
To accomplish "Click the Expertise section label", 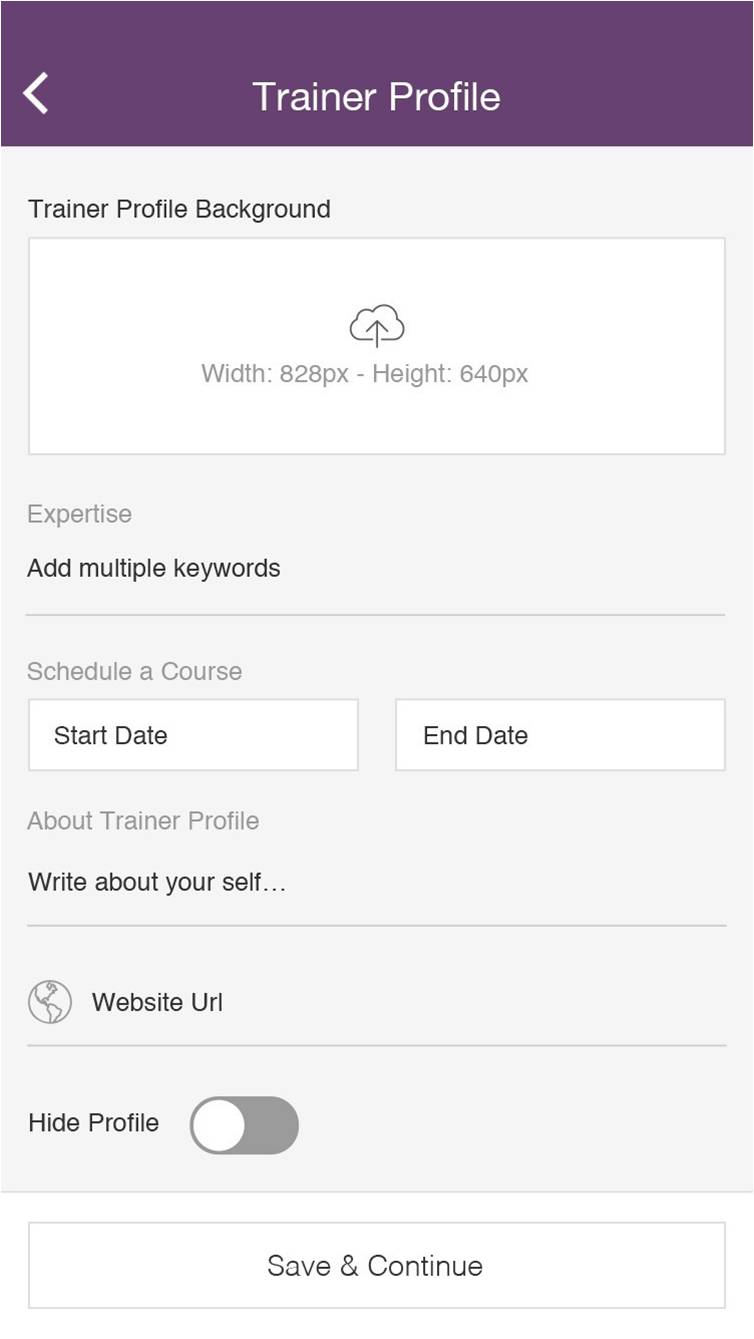I will pos(80,514).
